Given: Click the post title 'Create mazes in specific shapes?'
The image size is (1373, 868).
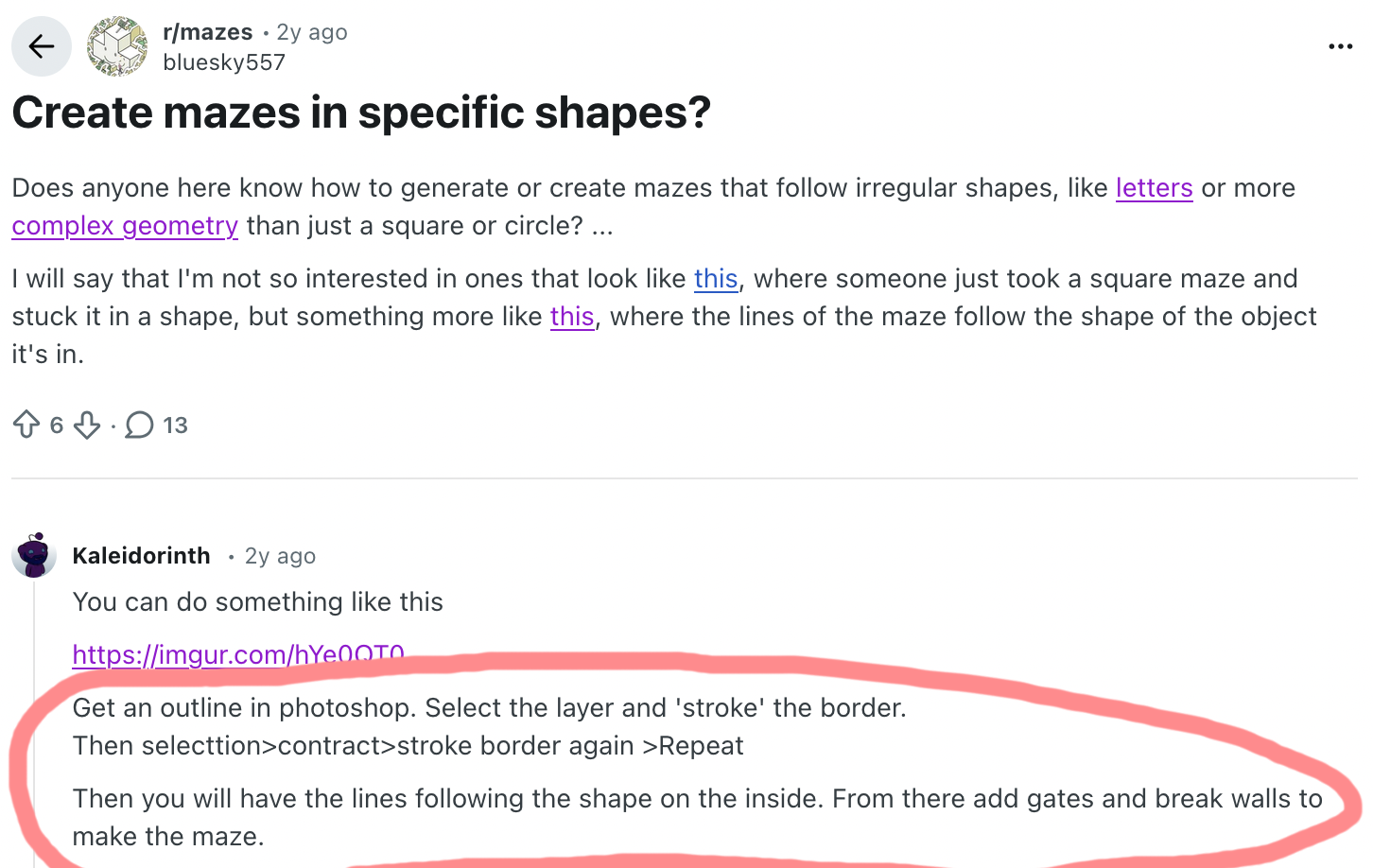Looking at the screenshot, I should (x=360, y=113).
